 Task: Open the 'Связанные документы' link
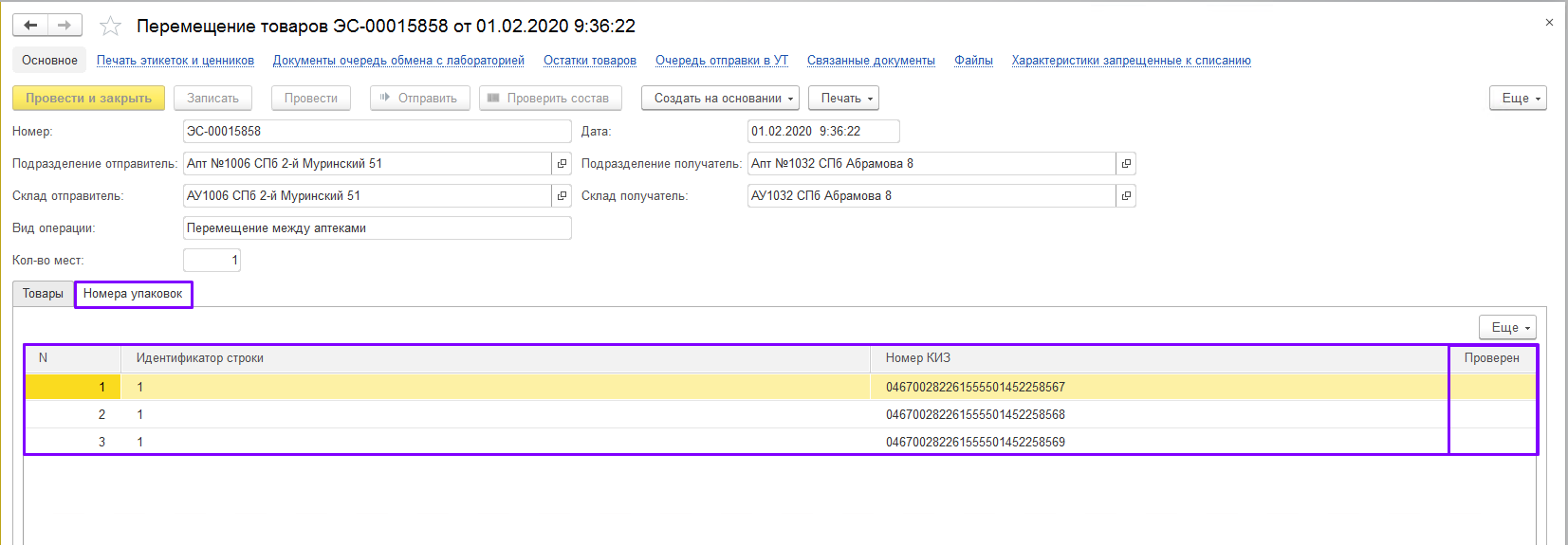tap(871, 61)
